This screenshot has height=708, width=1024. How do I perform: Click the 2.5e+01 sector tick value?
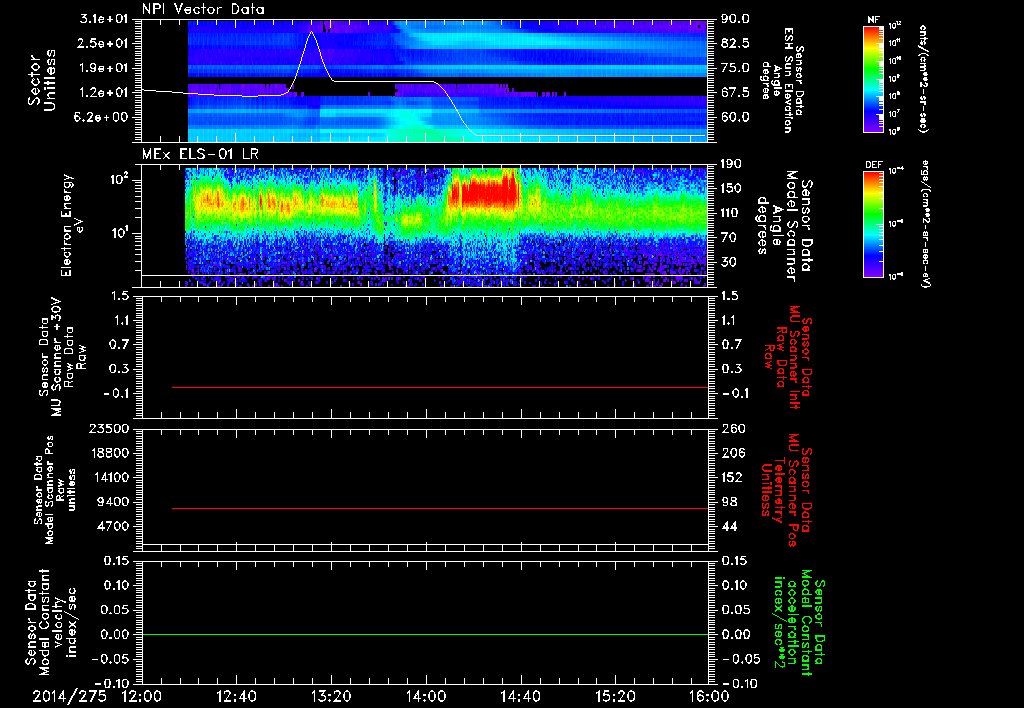click(104, 43)
